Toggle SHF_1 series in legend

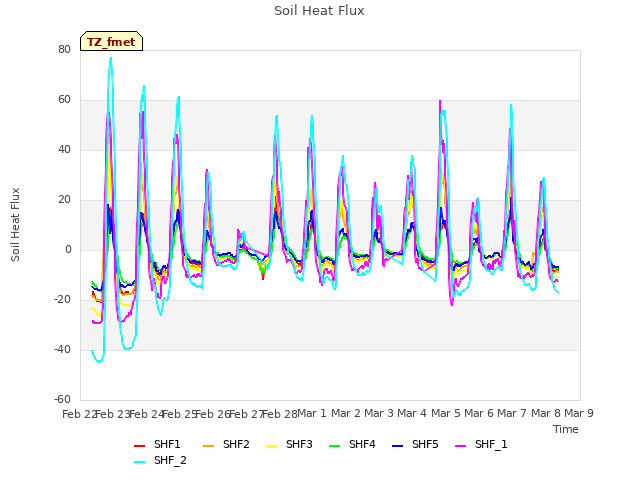481,444
